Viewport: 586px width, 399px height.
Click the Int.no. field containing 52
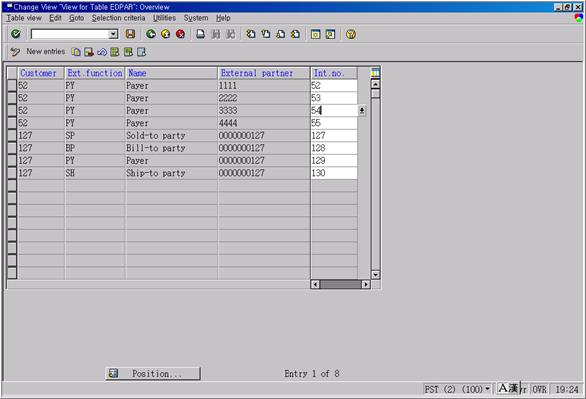click(334, 85)
